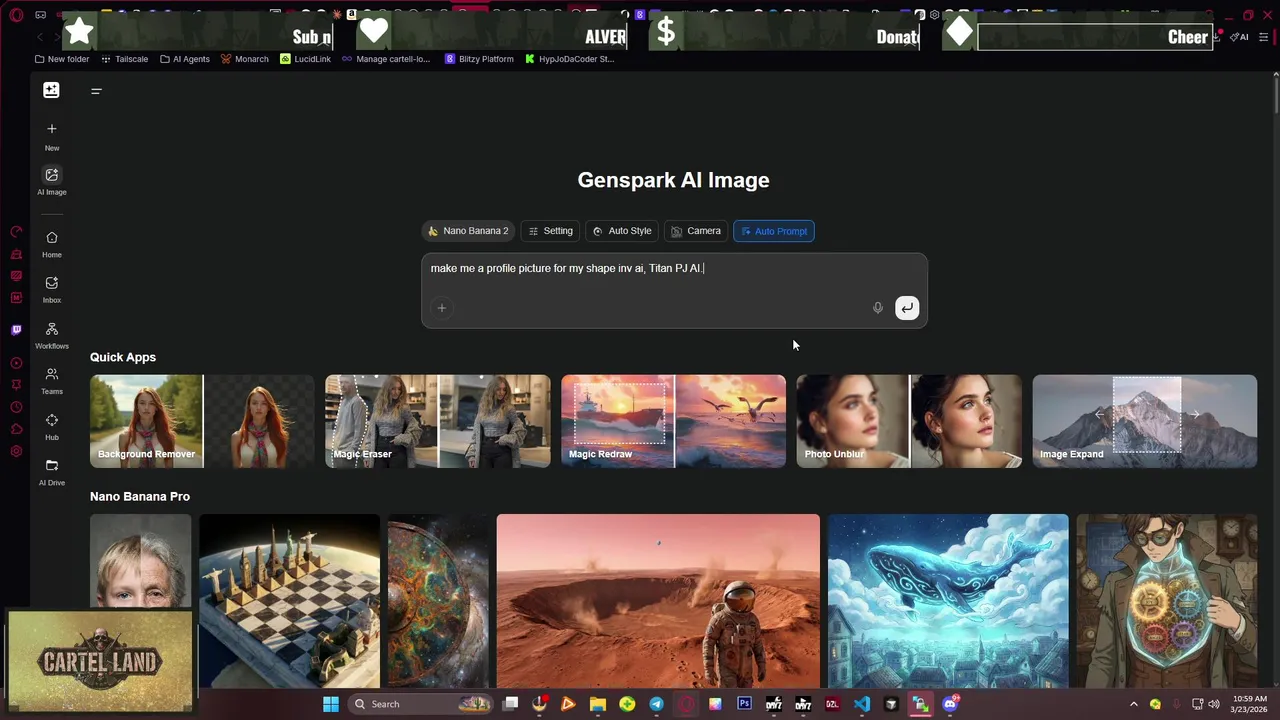Screen dimensions: 1280x720
Task: Click the plus attachment icon in prompt box
Action: (441, 308)
